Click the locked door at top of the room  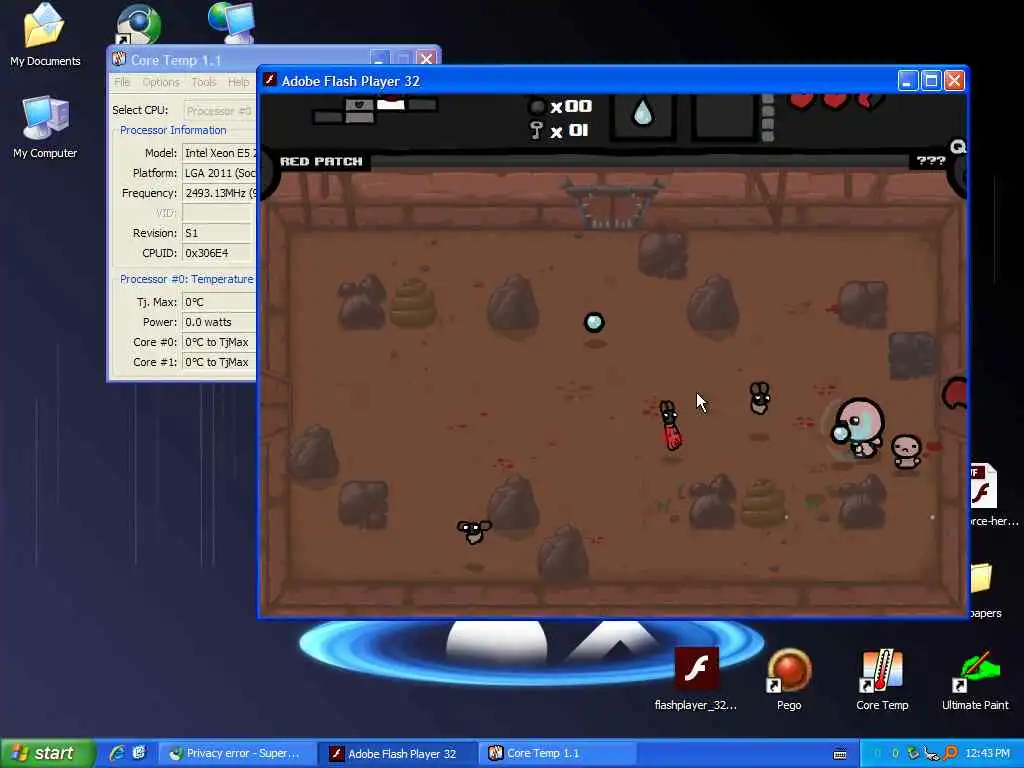(612, 204)
